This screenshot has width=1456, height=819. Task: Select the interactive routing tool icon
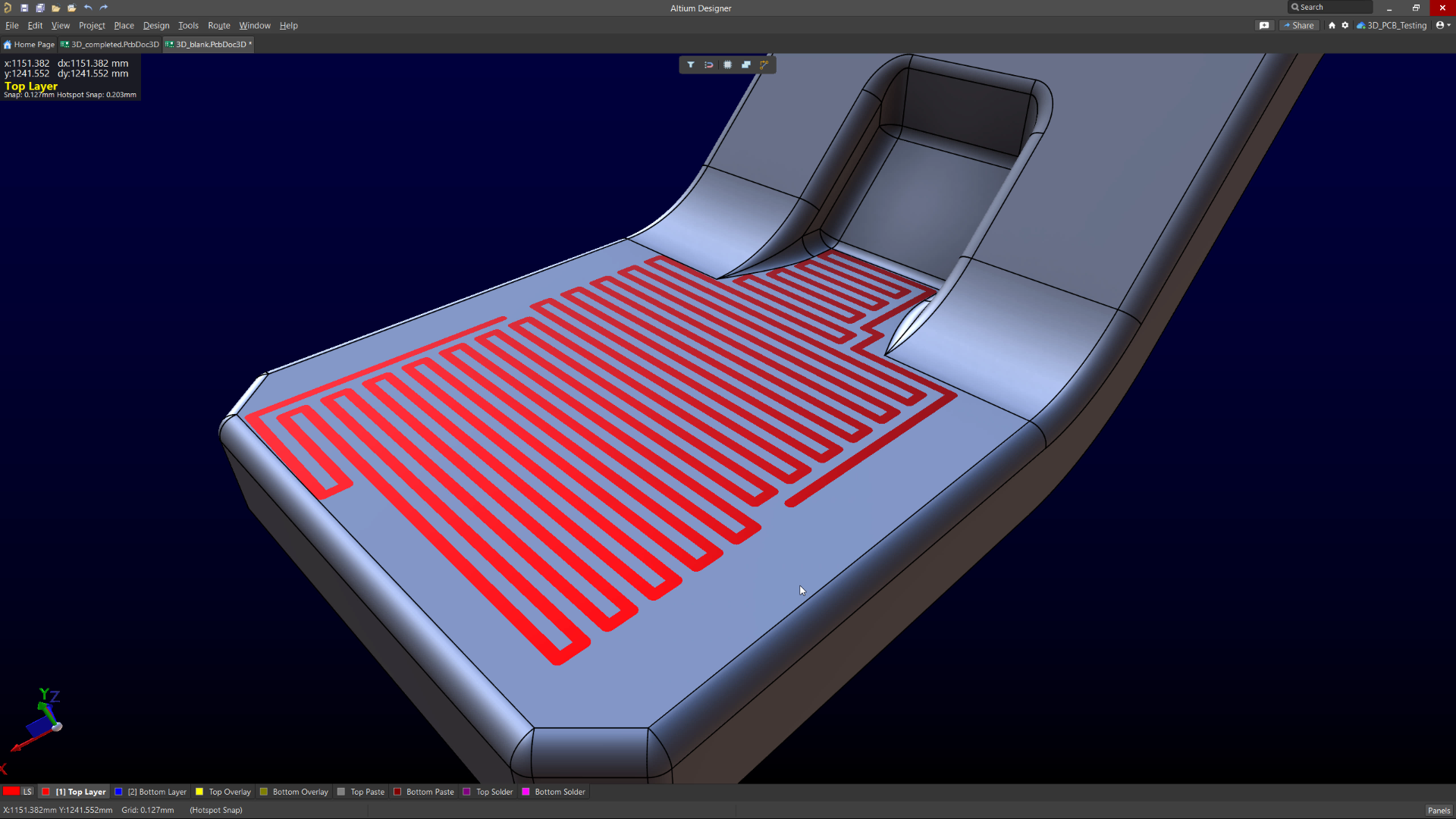point(764,65)
